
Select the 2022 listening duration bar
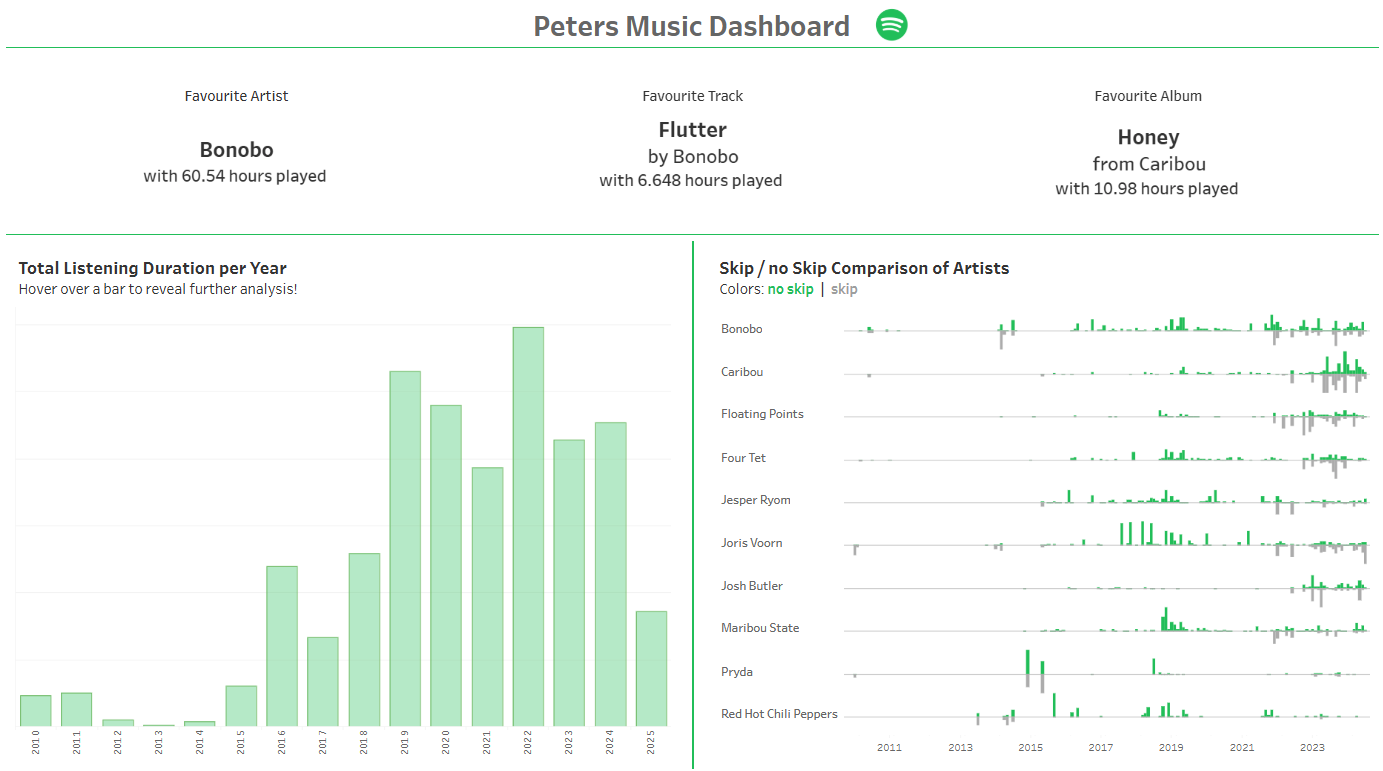point(528,526)
